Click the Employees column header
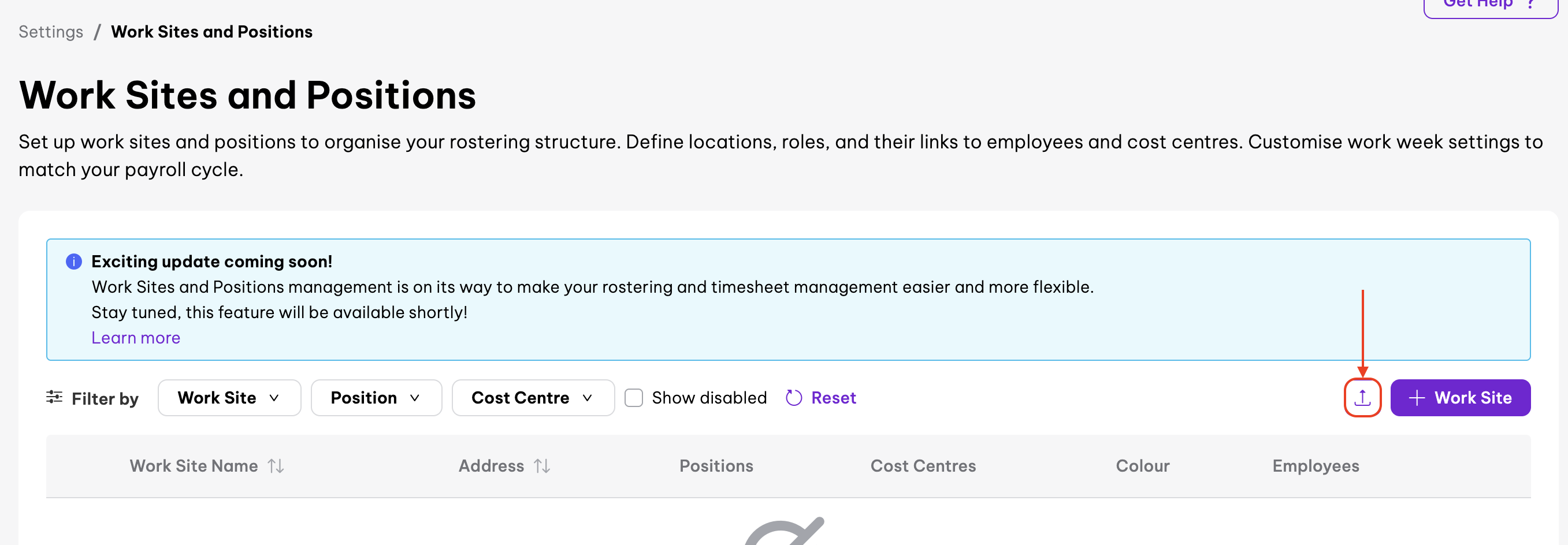 click(1316, 466)
